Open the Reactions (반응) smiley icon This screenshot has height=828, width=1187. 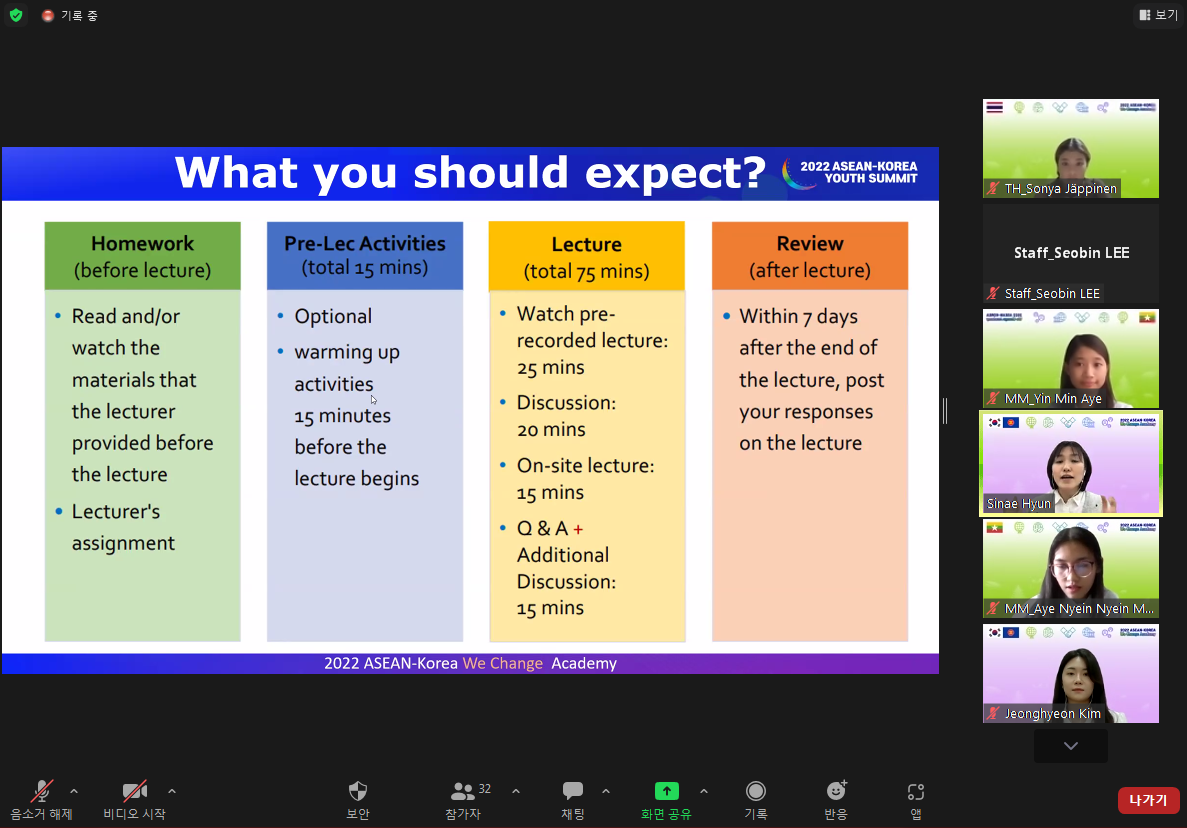(x=836, y=792)
